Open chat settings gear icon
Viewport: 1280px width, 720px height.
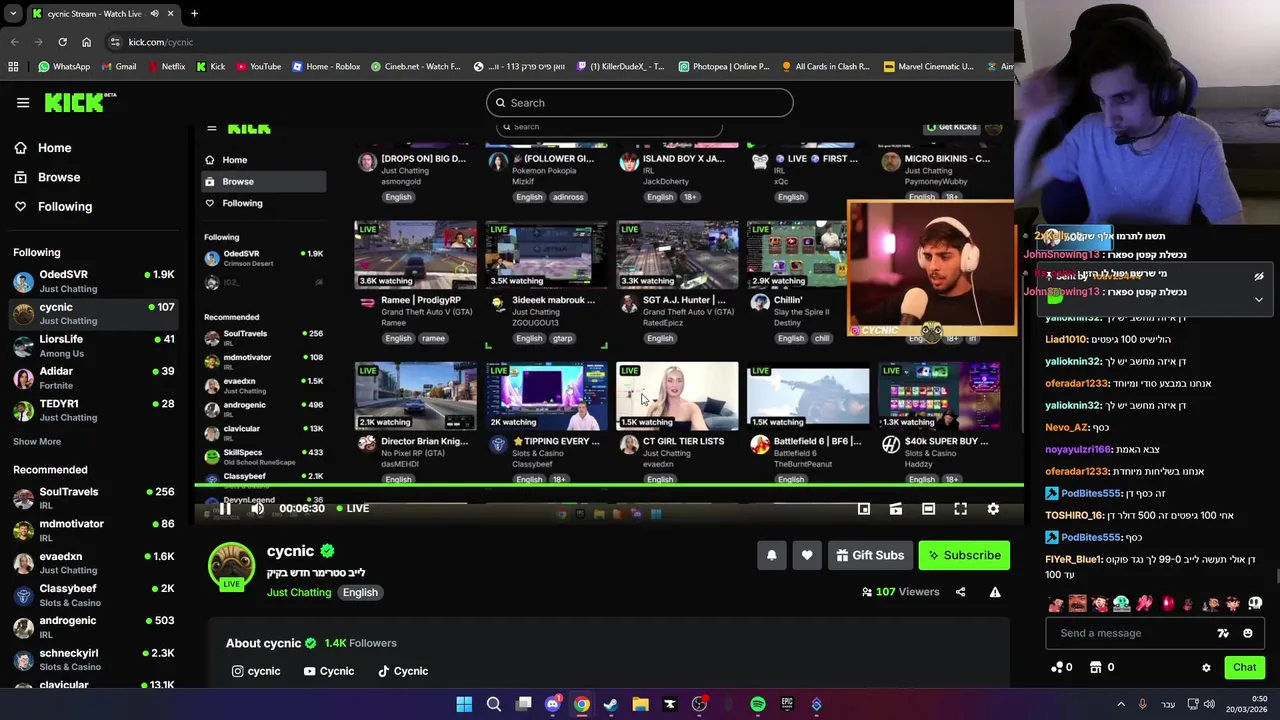click(1206, 668)
